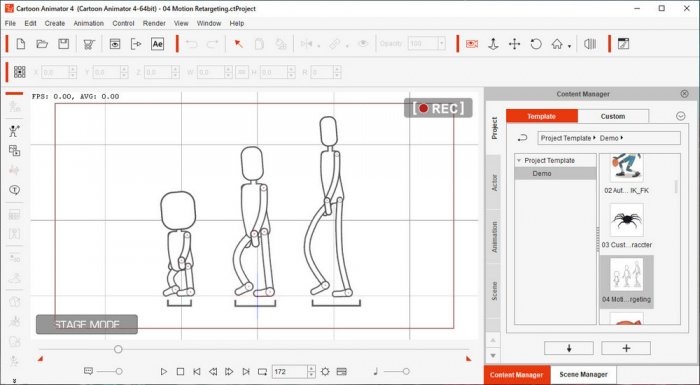Click the left sidebar layered squares icon
Viewport: 700px width, 385px height.
(x=14, y=151)
